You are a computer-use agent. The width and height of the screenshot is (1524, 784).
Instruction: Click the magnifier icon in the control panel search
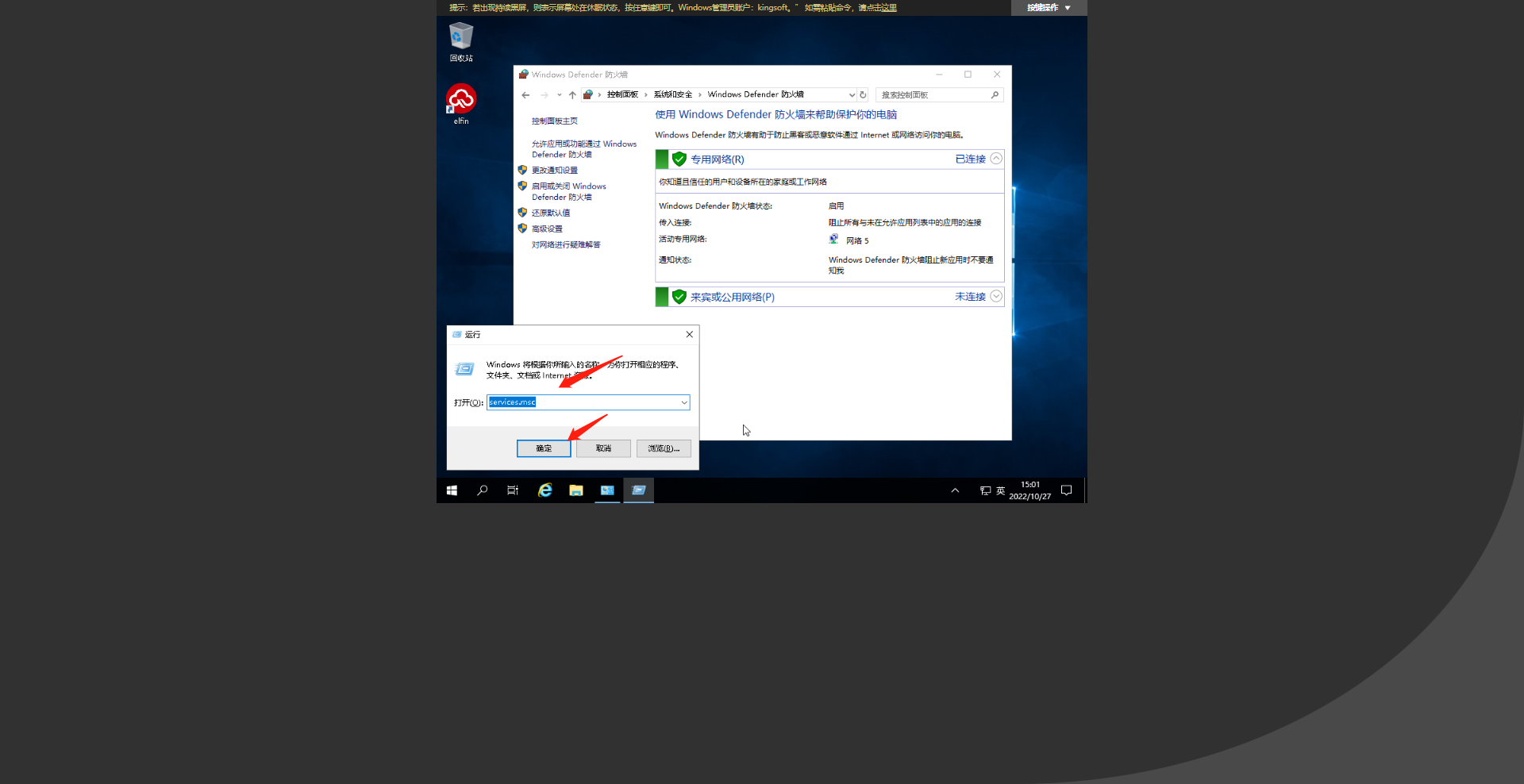(995, 95)
